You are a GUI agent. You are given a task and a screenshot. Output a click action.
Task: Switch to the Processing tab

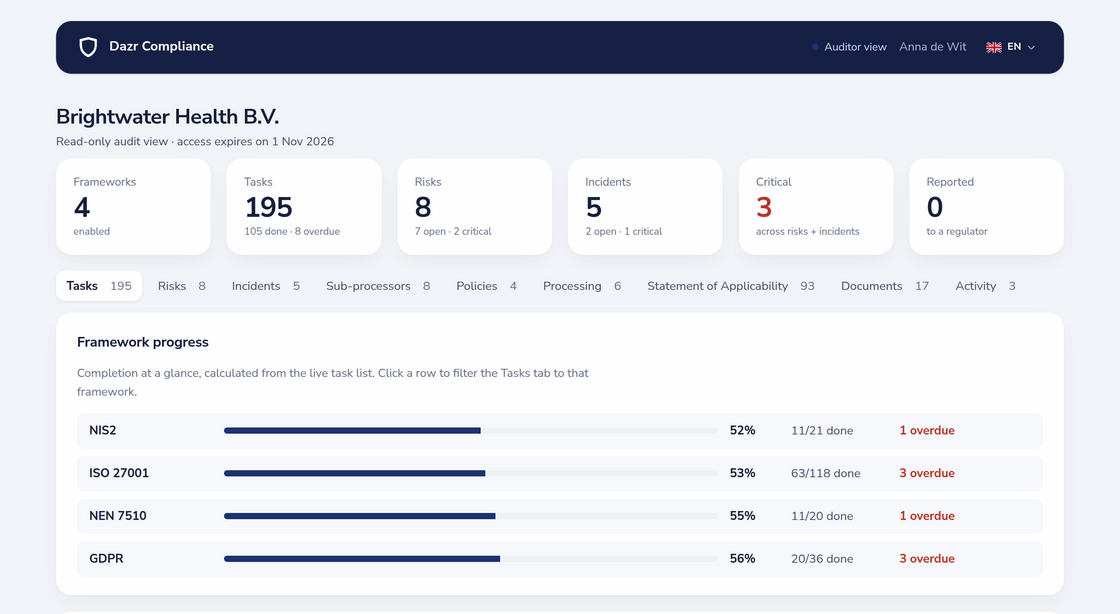[582, 286]
